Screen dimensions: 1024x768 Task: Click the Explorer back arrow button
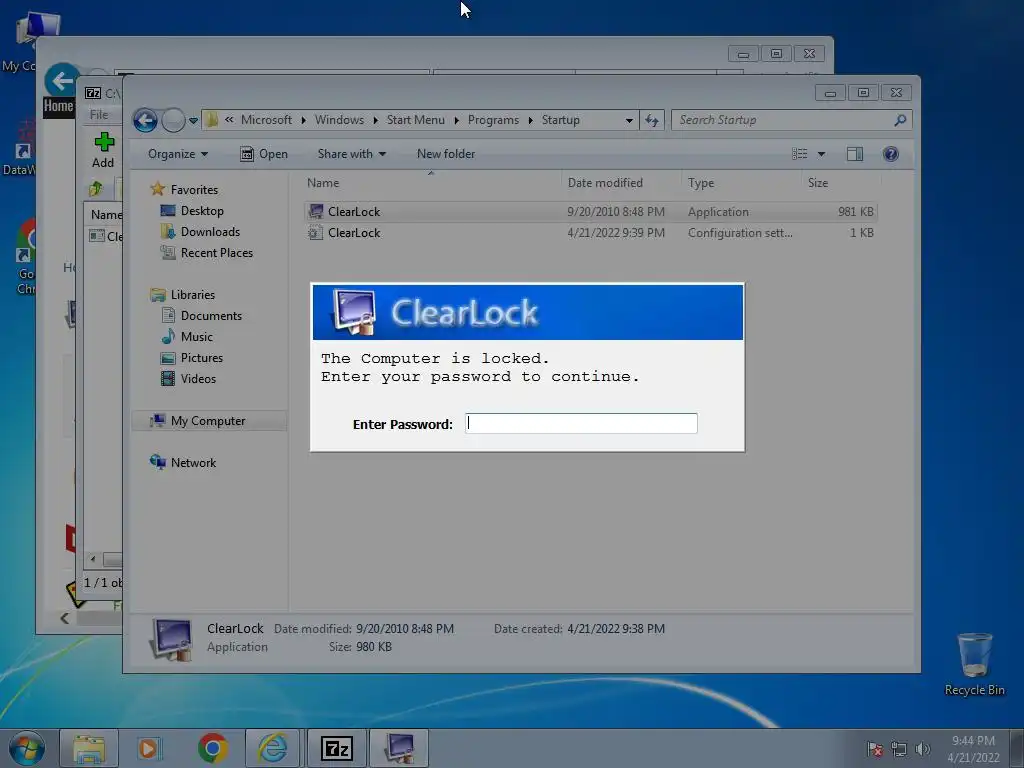pos(145,120)
